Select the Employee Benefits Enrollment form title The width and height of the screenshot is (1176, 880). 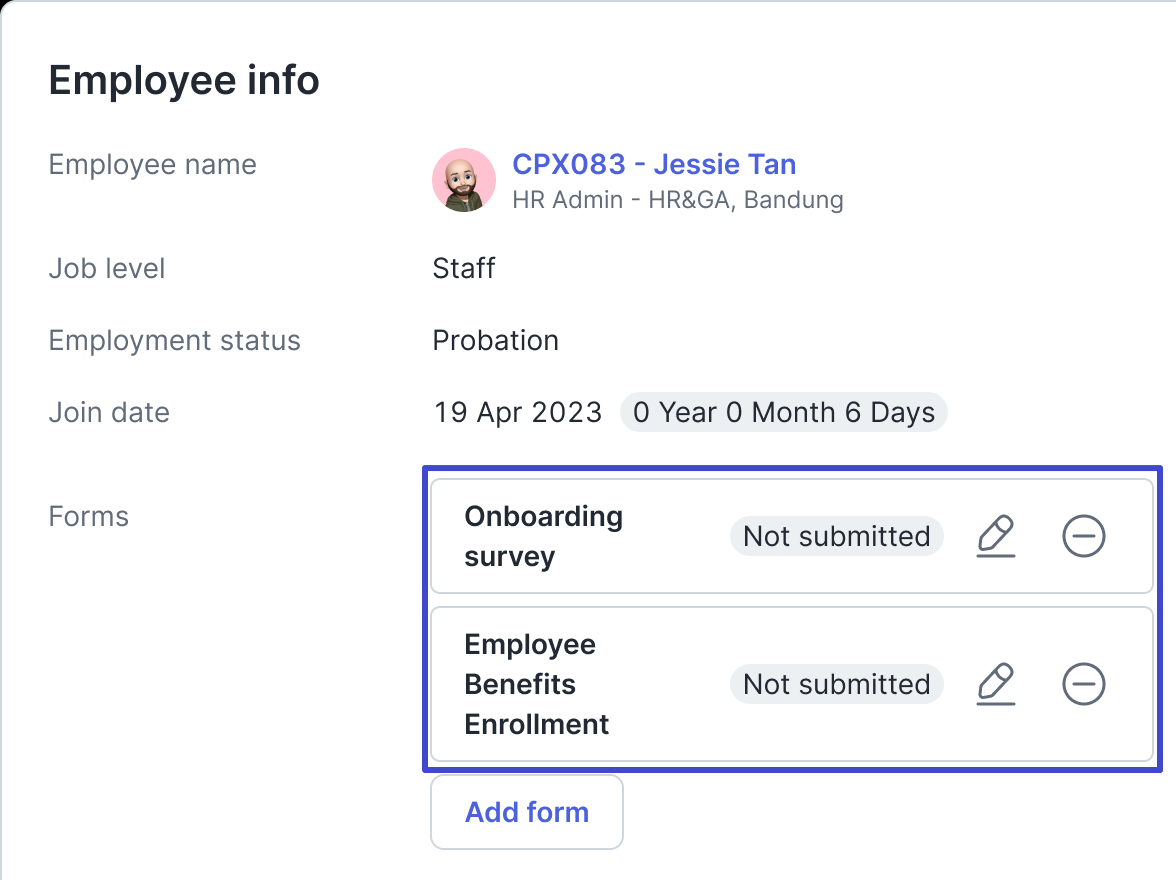click(x=537, y=685)
